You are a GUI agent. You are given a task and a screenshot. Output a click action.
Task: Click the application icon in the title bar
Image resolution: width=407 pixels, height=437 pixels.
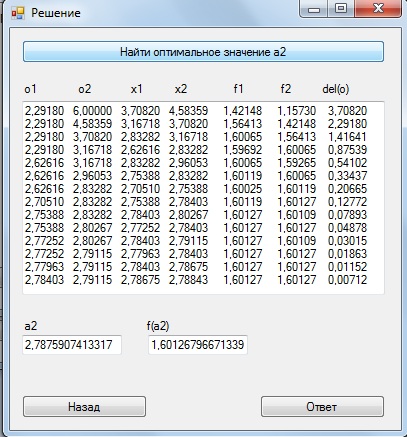tap(18, 13)
